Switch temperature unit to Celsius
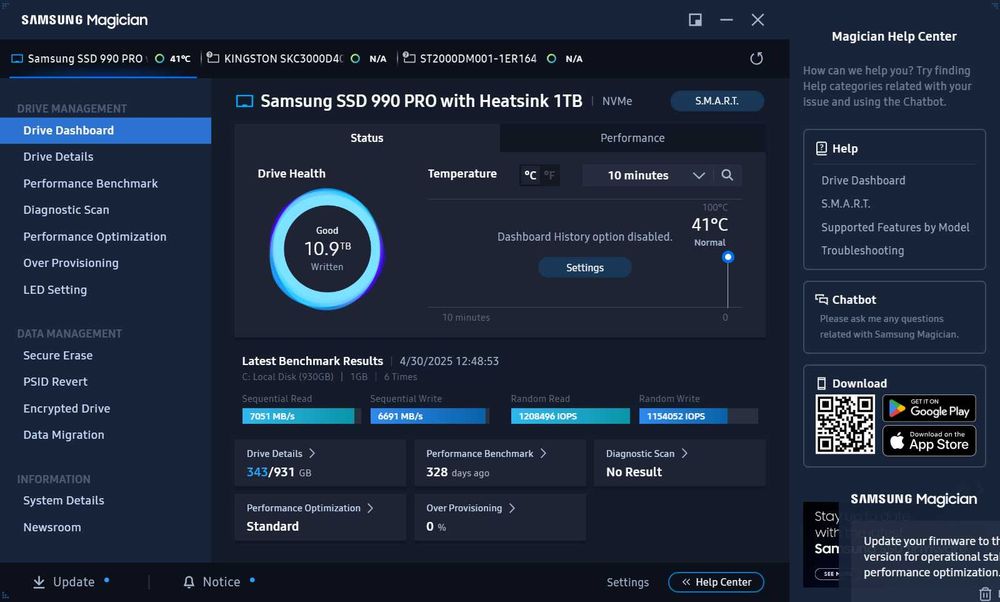1000x602 pixels. (530, 175)
